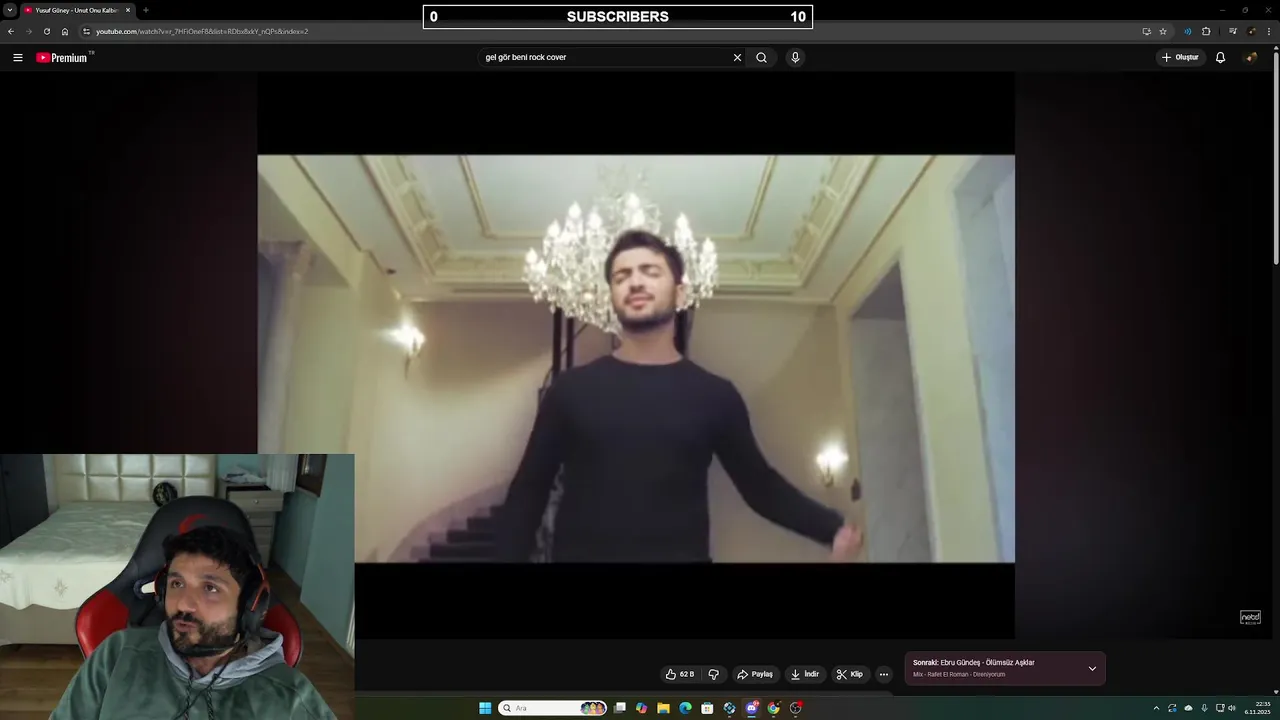Create a clip with Klip button

850,674
